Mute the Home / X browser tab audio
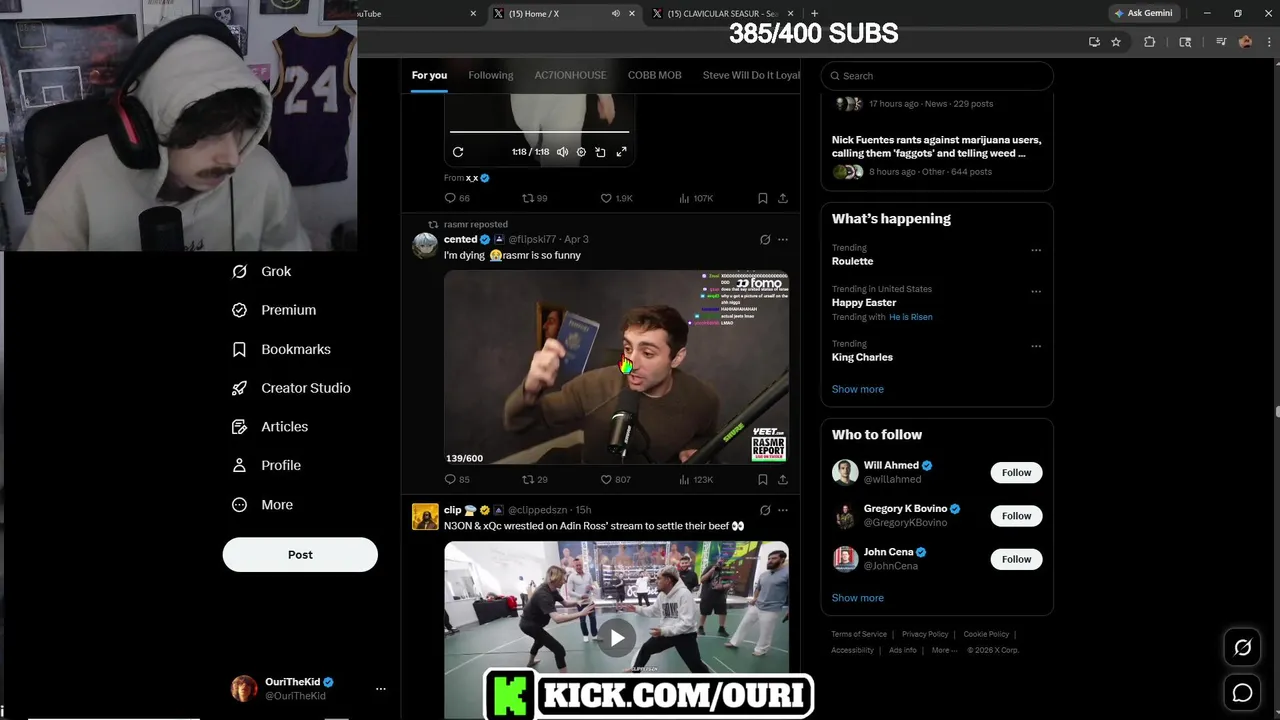Screen dimensions: 1280x720 (615, 13)
